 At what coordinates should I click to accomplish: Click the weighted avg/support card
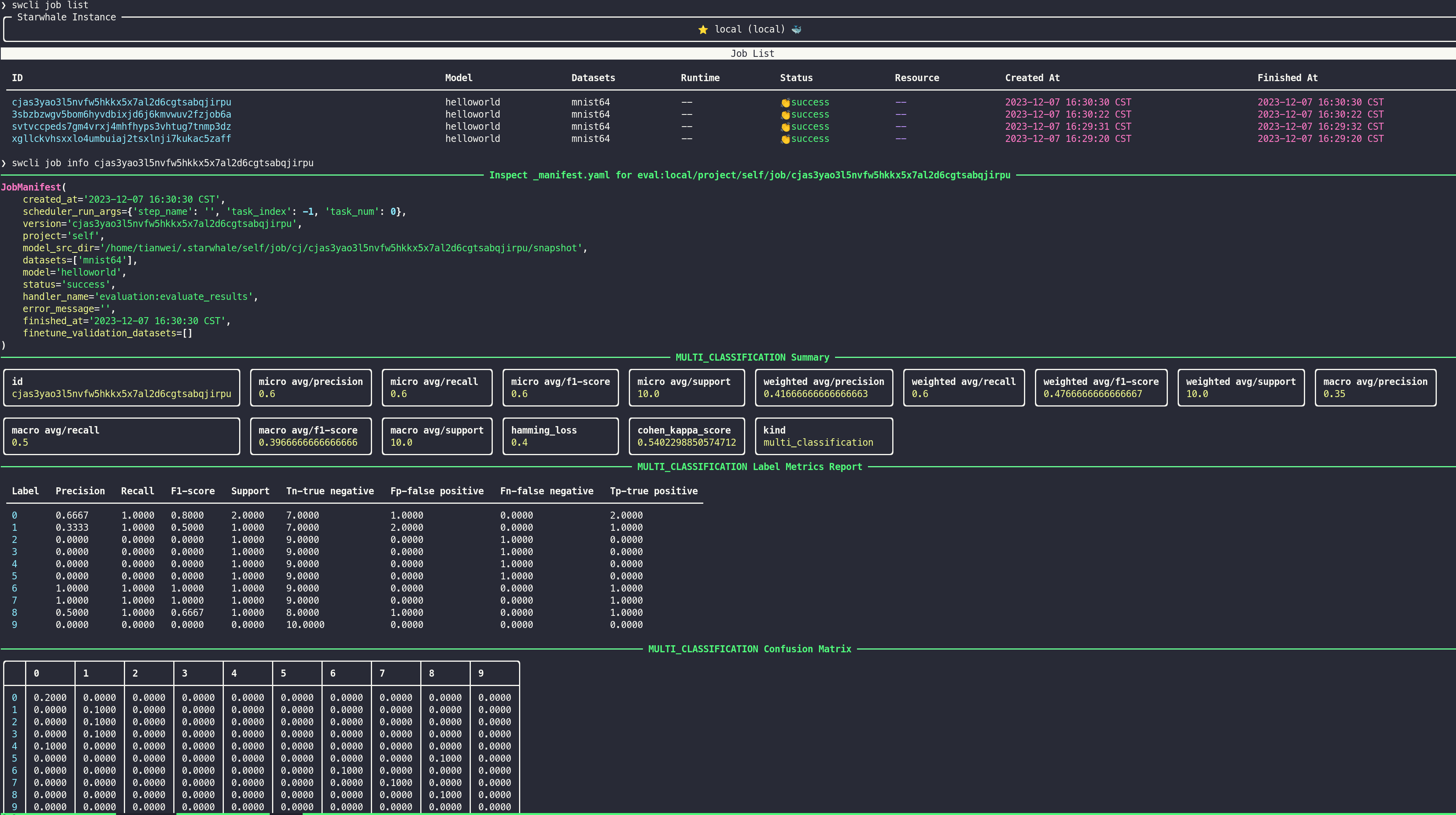pyautogui.click(x=1241, y=388)
